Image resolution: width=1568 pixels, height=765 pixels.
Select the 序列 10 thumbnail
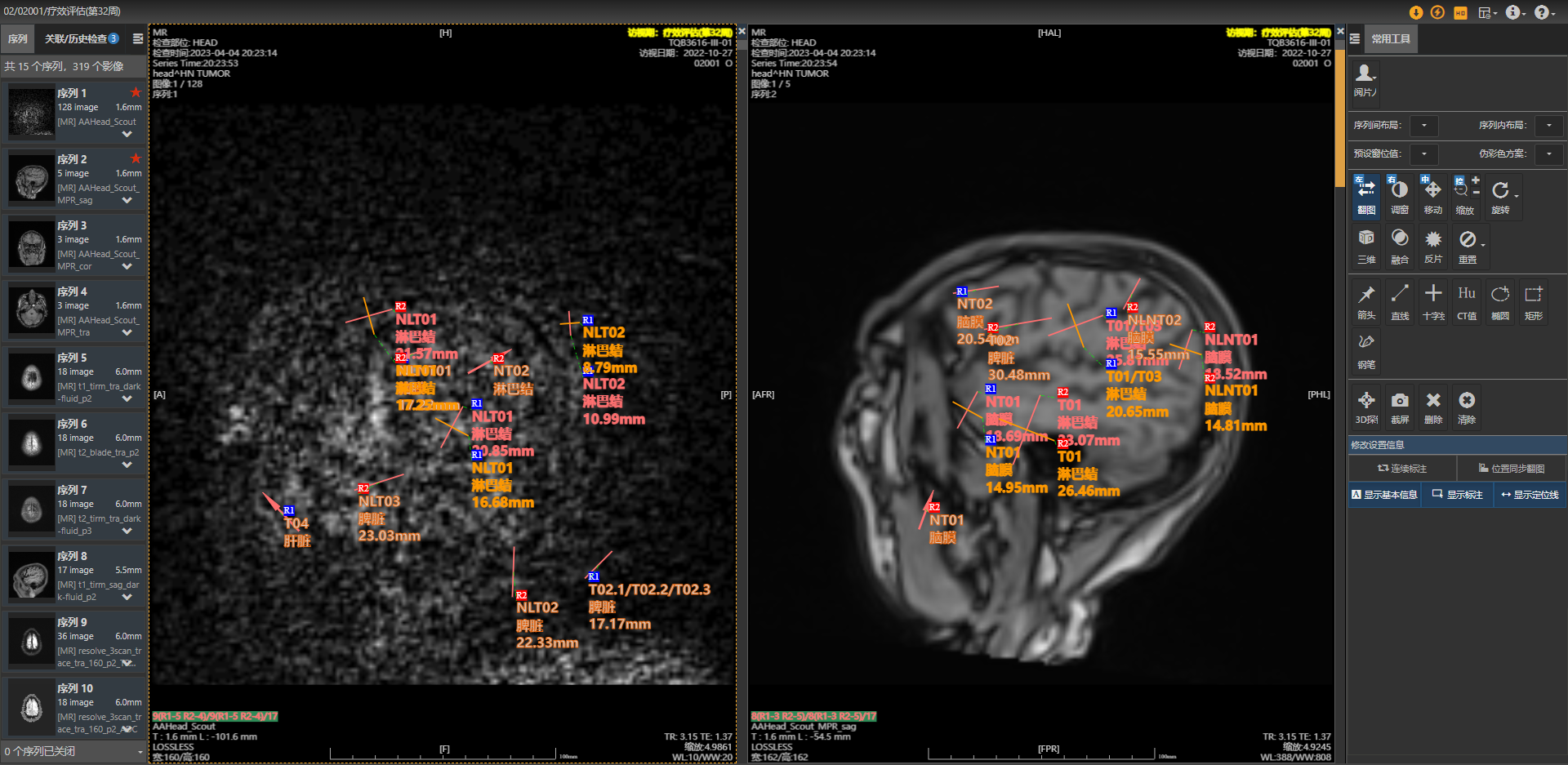[x=32, y=708]
